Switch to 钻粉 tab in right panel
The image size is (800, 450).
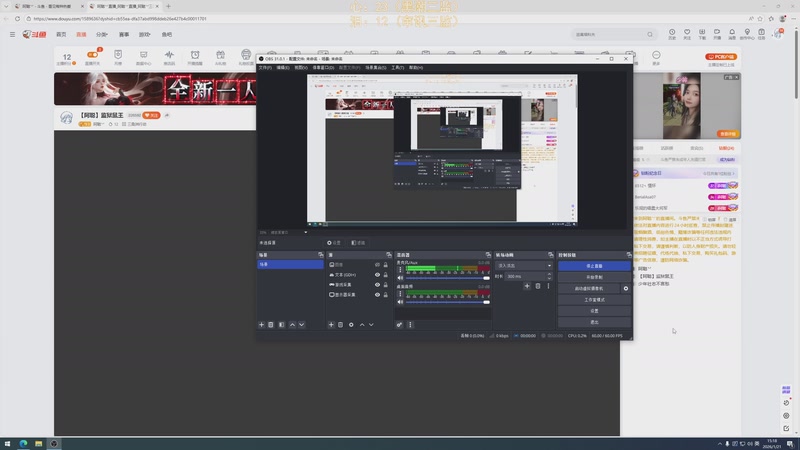(726, 148)
